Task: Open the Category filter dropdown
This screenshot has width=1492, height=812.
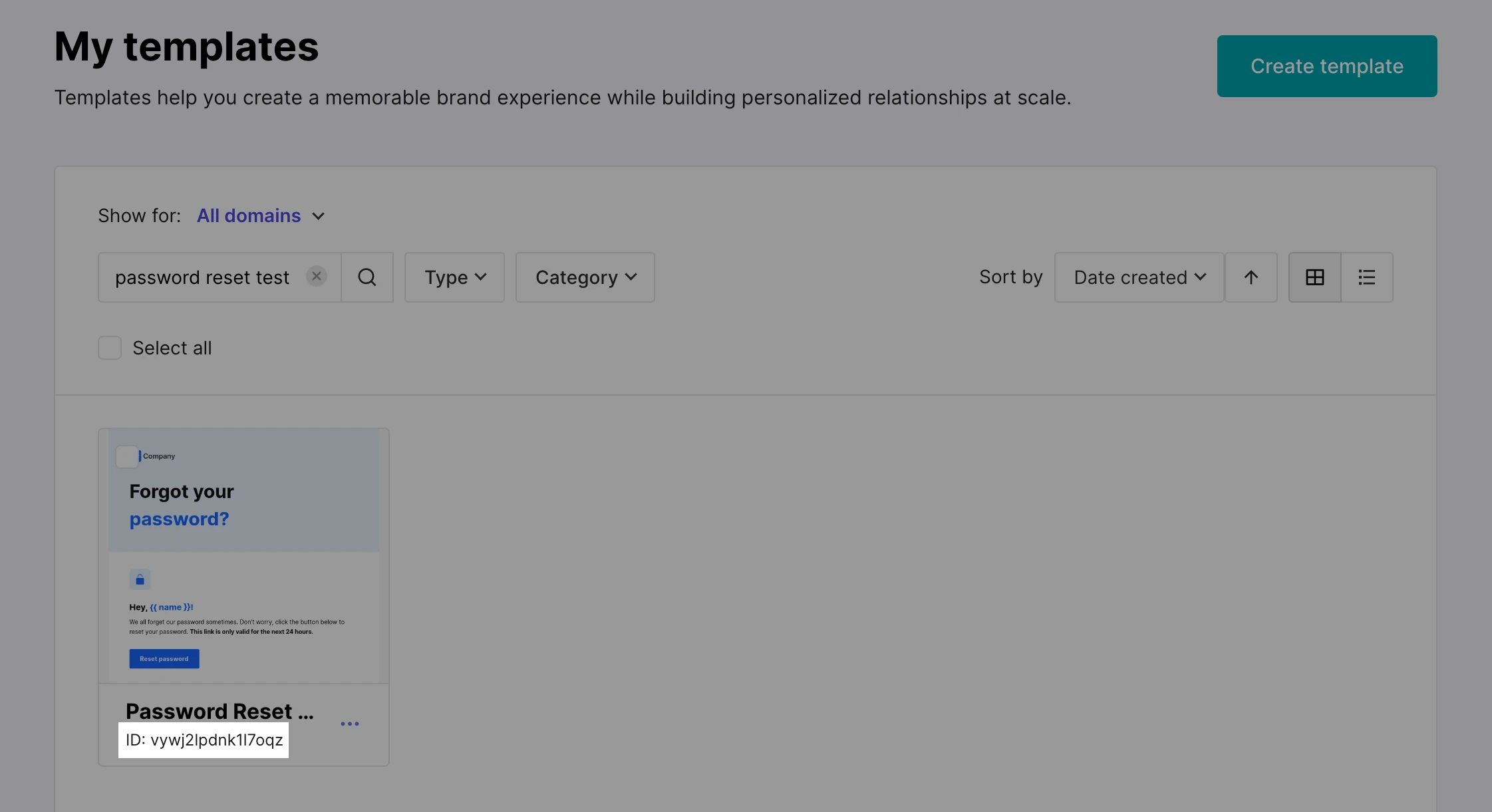Action: click(585, 277)
